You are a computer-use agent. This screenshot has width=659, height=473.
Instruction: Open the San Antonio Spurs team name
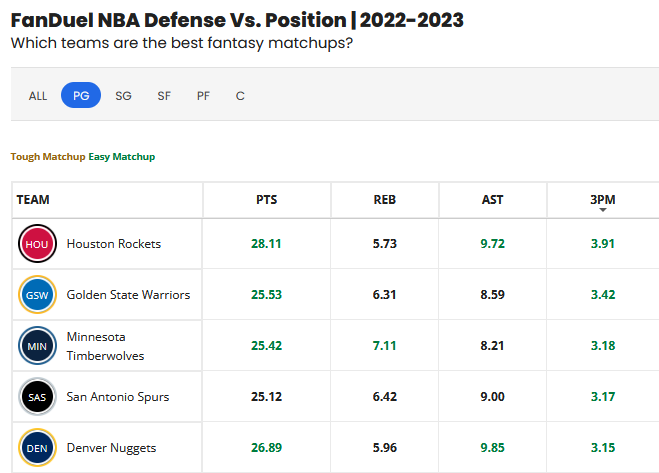(118, 397)
